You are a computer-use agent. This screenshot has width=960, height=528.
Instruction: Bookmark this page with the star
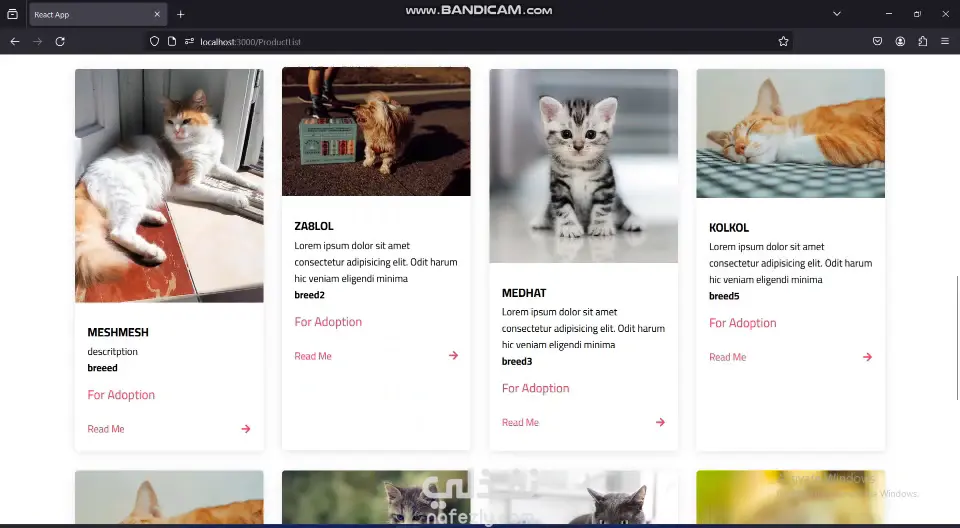pos(783,42)
